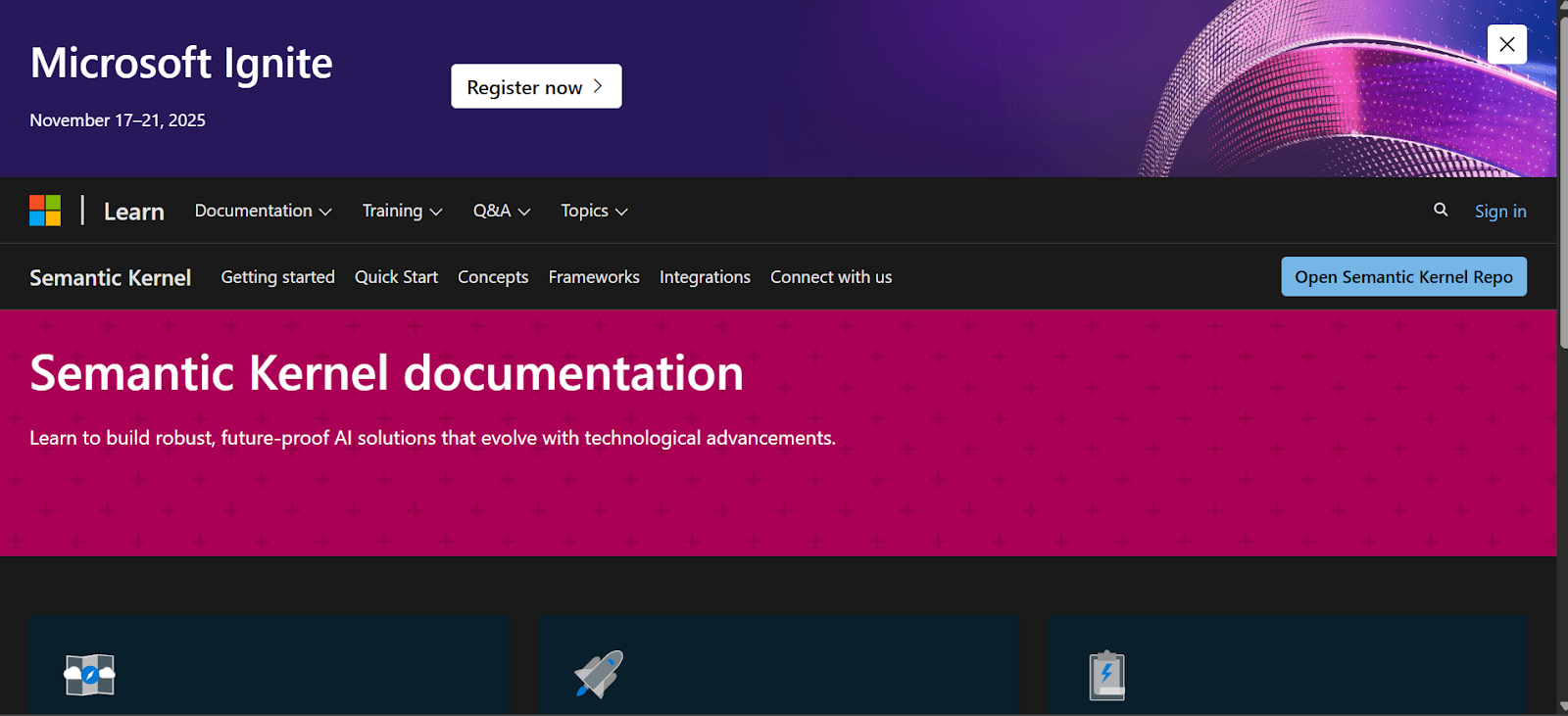
Task: Select the Quick Start menu item
Action: pos(396,277)
